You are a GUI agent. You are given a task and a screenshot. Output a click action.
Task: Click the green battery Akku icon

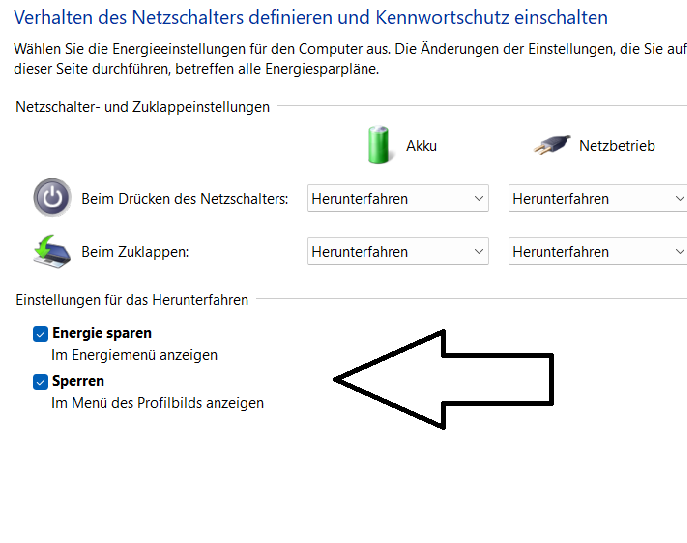[x=379, y=145]
